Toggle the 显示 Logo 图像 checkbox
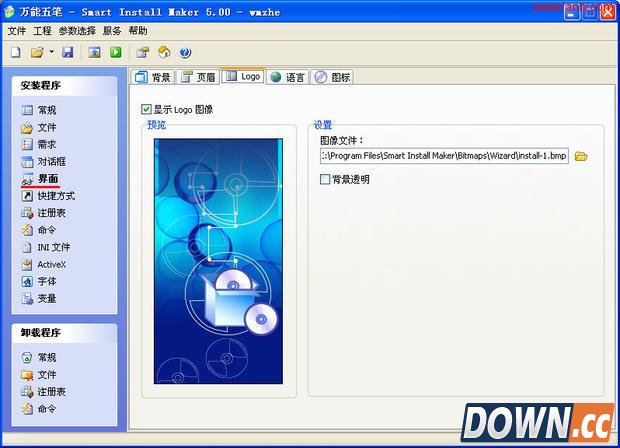 click(x=146, y=109)
